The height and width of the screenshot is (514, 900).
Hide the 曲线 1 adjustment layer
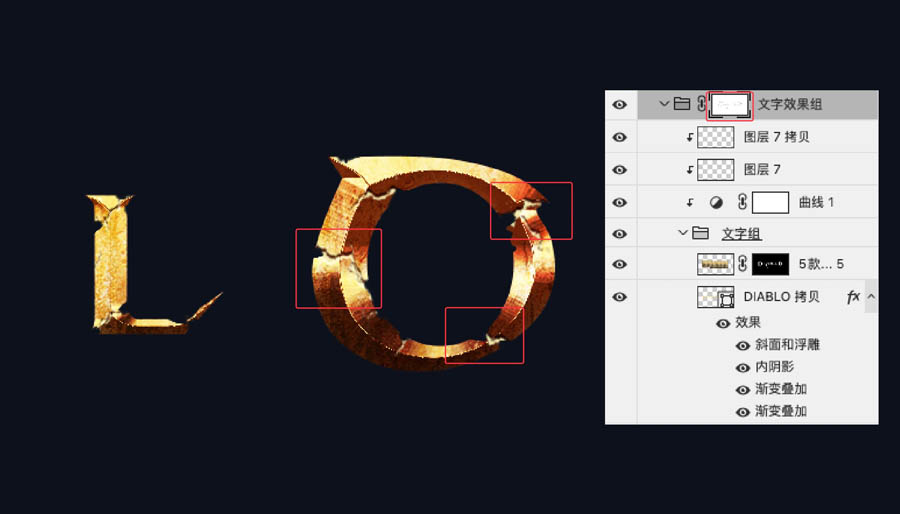point(620,202)
